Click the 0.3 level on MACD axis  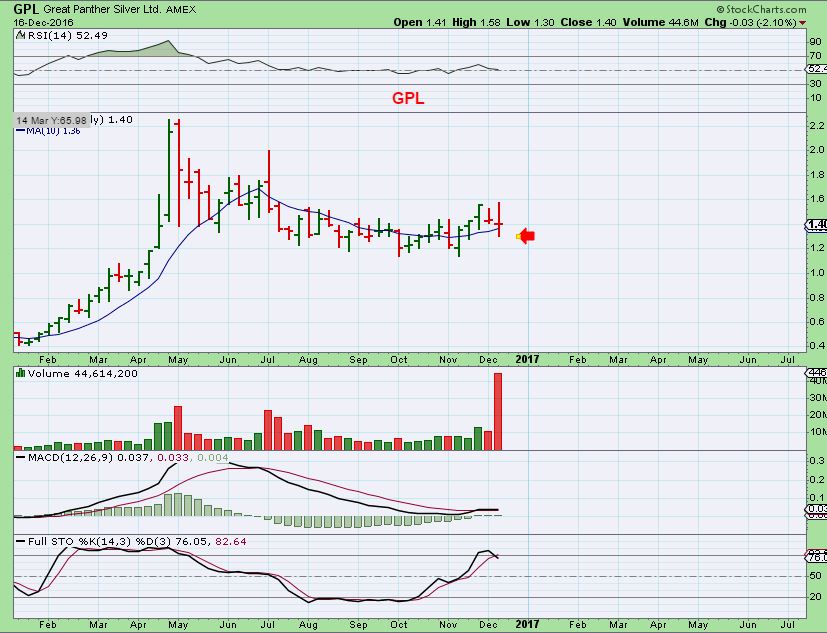pyautogui.click(x=816, y=461)
